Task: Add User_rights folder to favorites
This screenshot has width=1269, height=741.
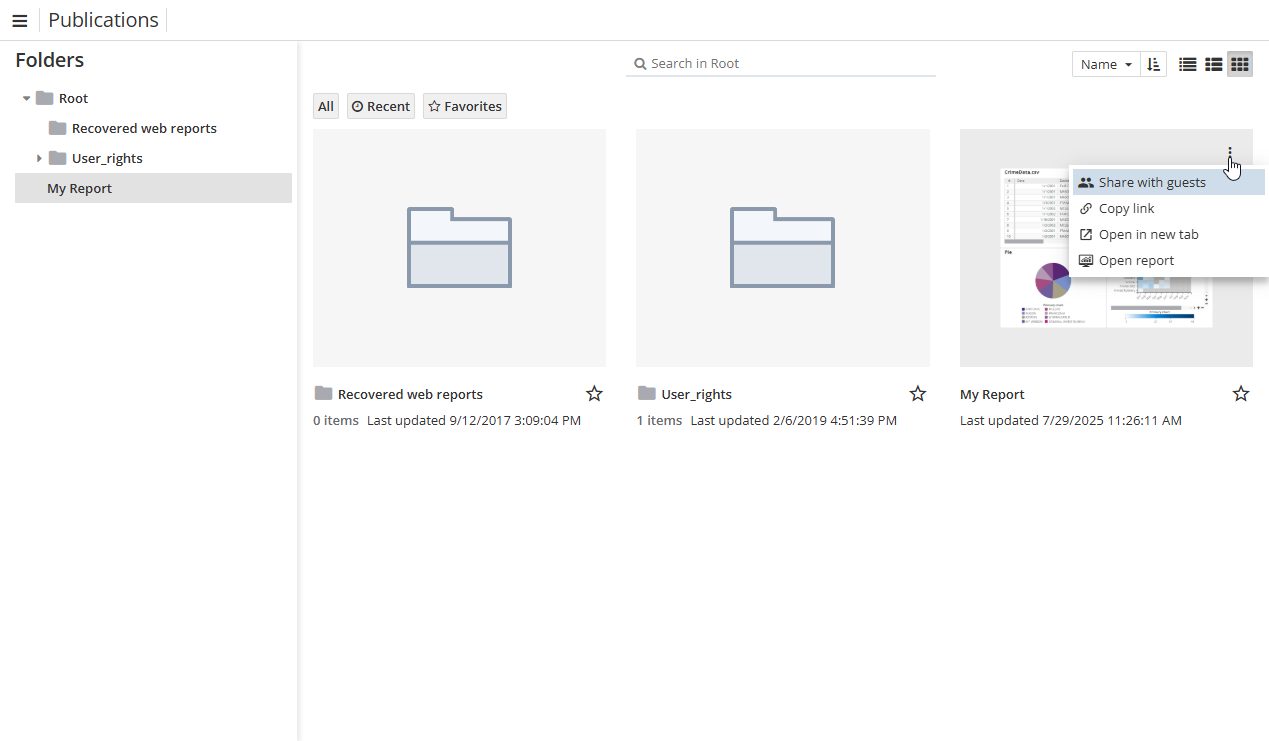Action: point(917,394)
